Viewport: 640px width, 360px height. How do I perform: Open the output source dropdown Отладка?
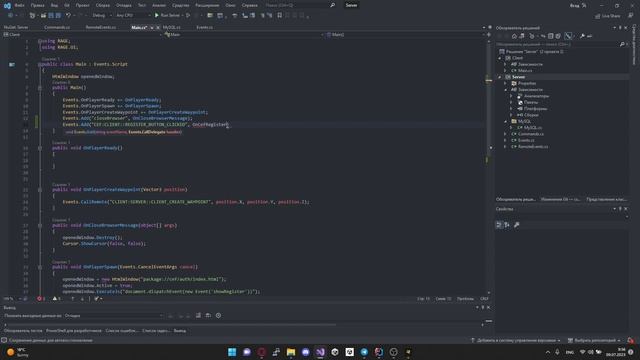click(x=114, y=316)
